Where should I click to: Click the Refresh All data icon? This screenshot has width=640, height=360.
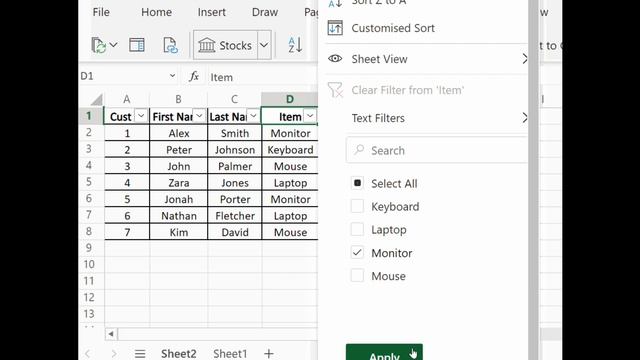[99, 45]
